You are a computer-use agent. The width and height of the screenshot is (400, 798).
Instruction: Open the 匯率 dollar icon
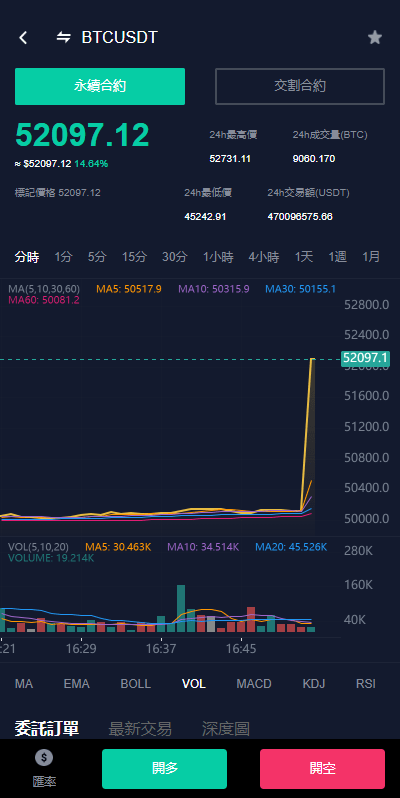point(44,758)
